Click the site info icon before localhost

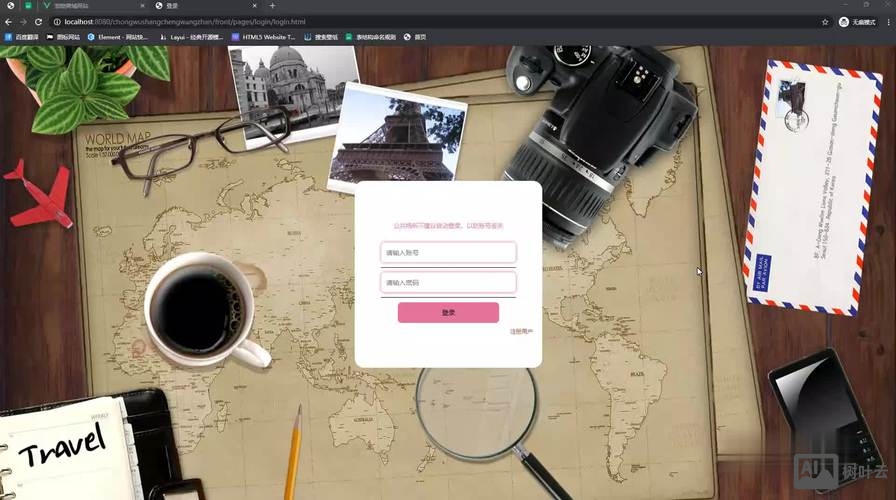click(57, 21)
